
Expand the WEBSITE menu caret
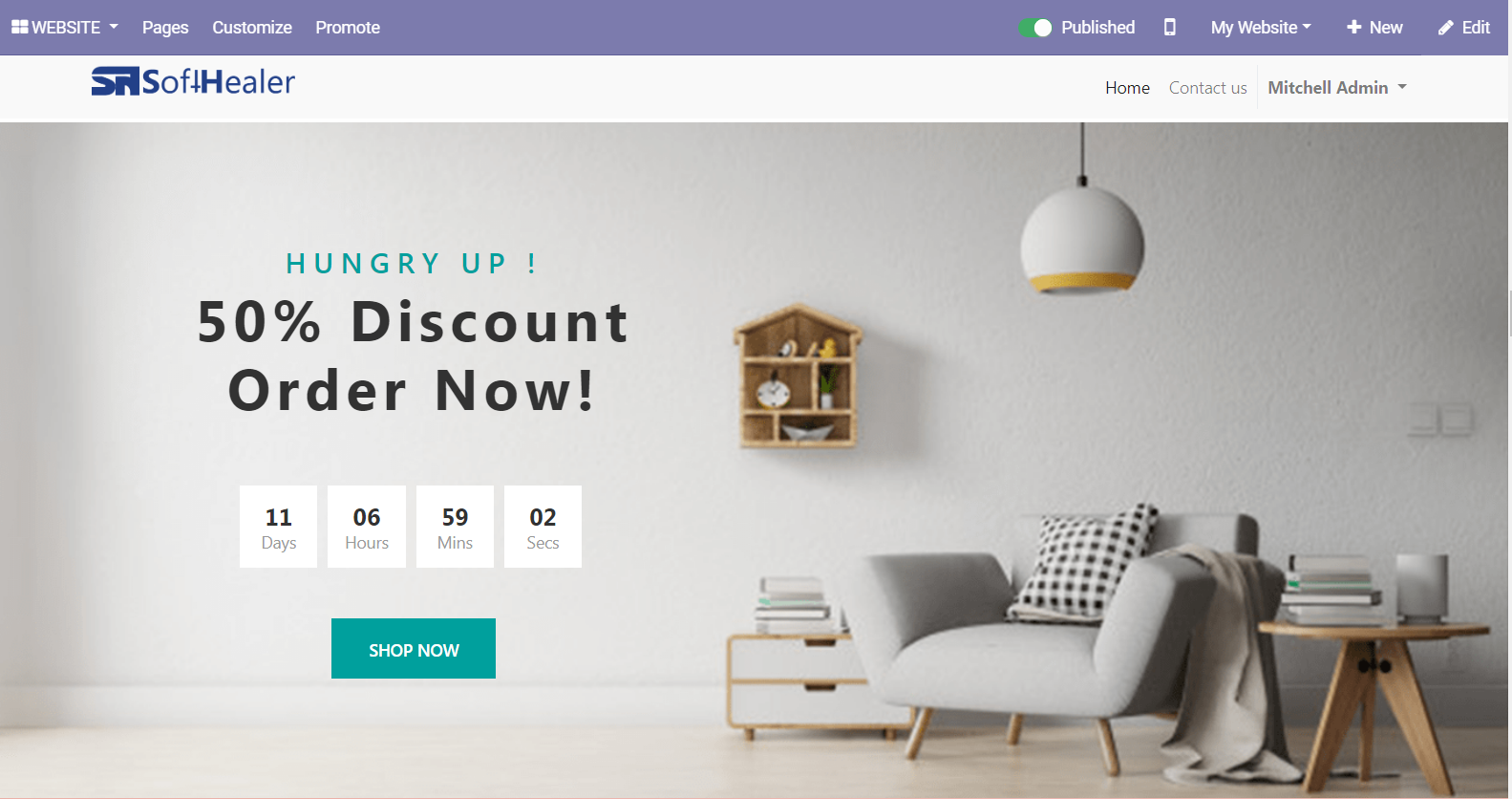tap(114, 27)
